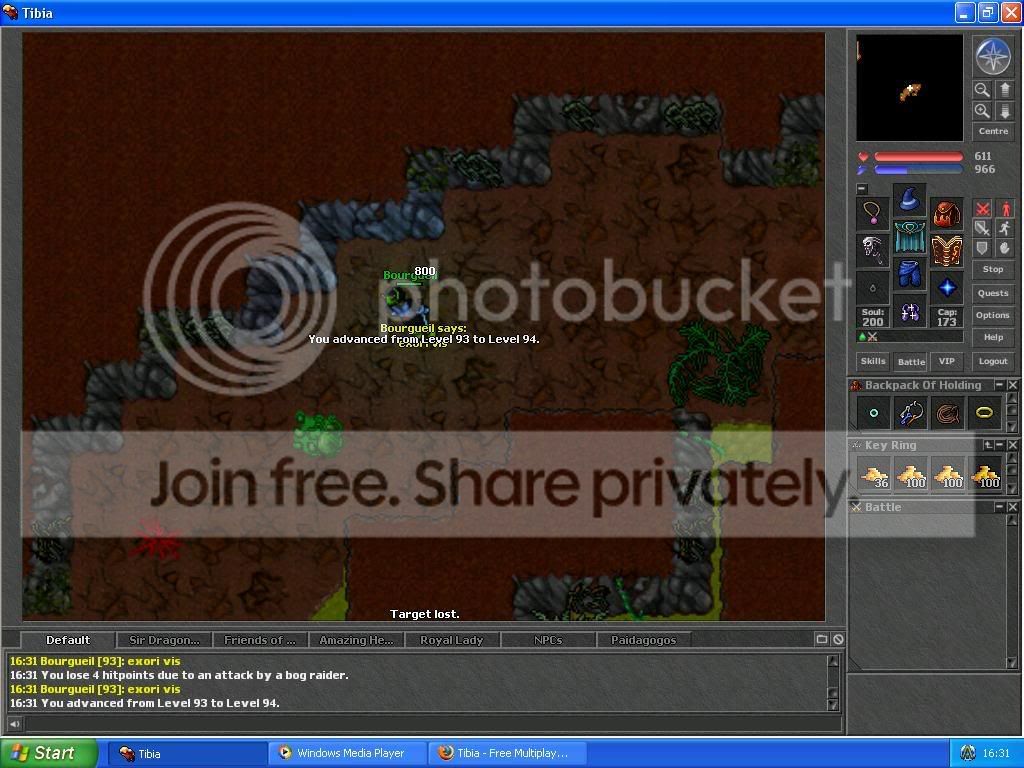1024x768 pixels.
Task: Click the Stop button
Action: click(993, 269)
